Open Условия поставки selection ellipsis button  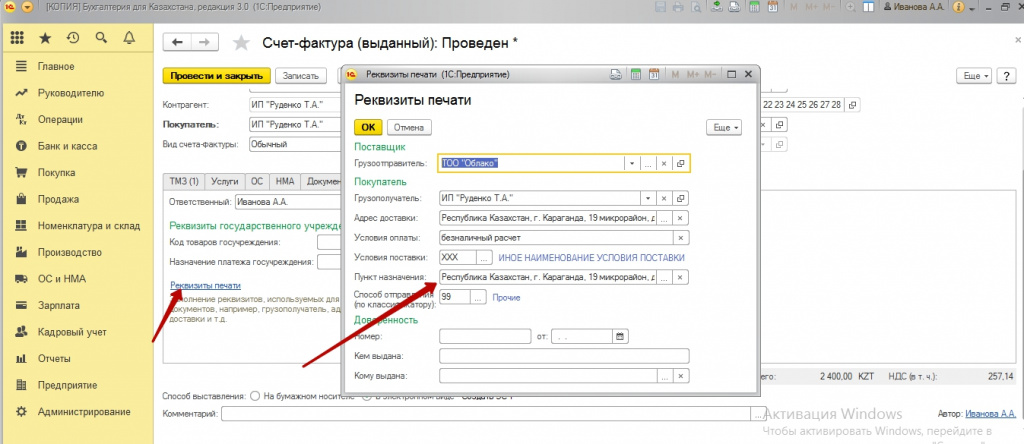pyautogui.click(x=484, y=257)
